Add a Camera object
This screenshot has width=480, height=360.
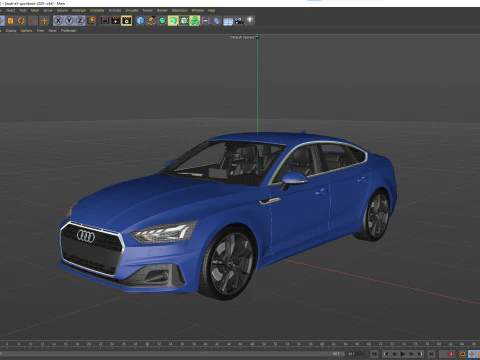point(239,21)
